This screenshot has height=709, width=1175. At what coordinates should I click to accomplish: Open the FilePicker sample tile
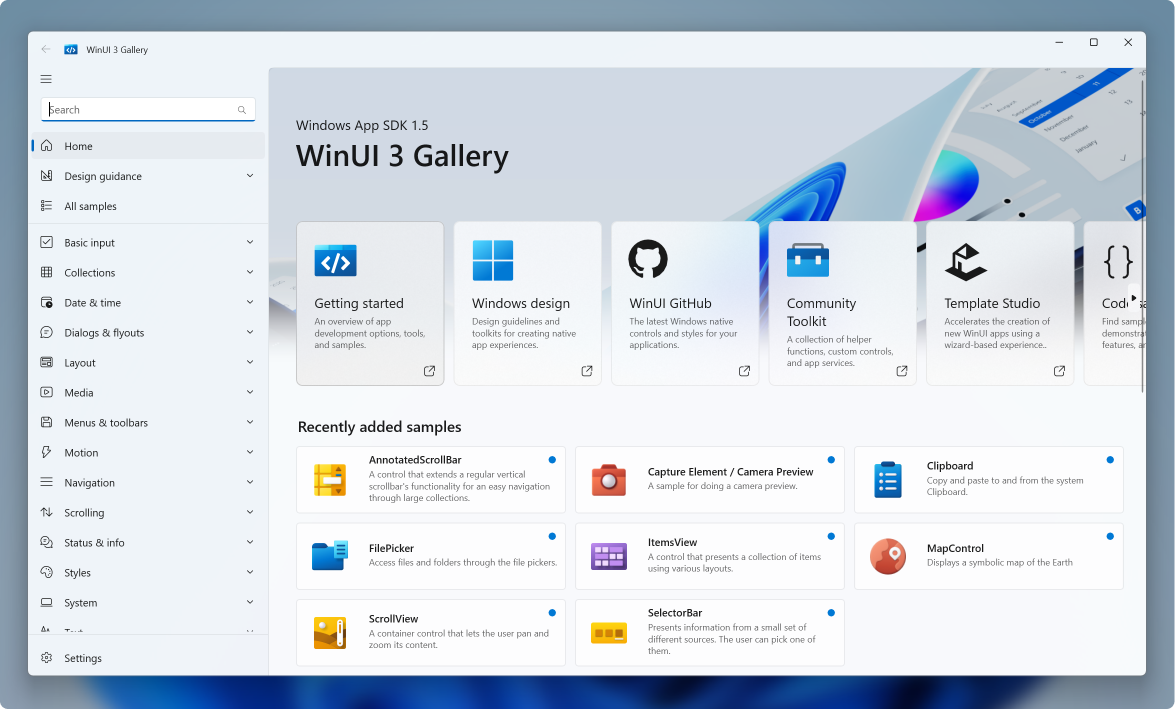[x=431, y=556]
